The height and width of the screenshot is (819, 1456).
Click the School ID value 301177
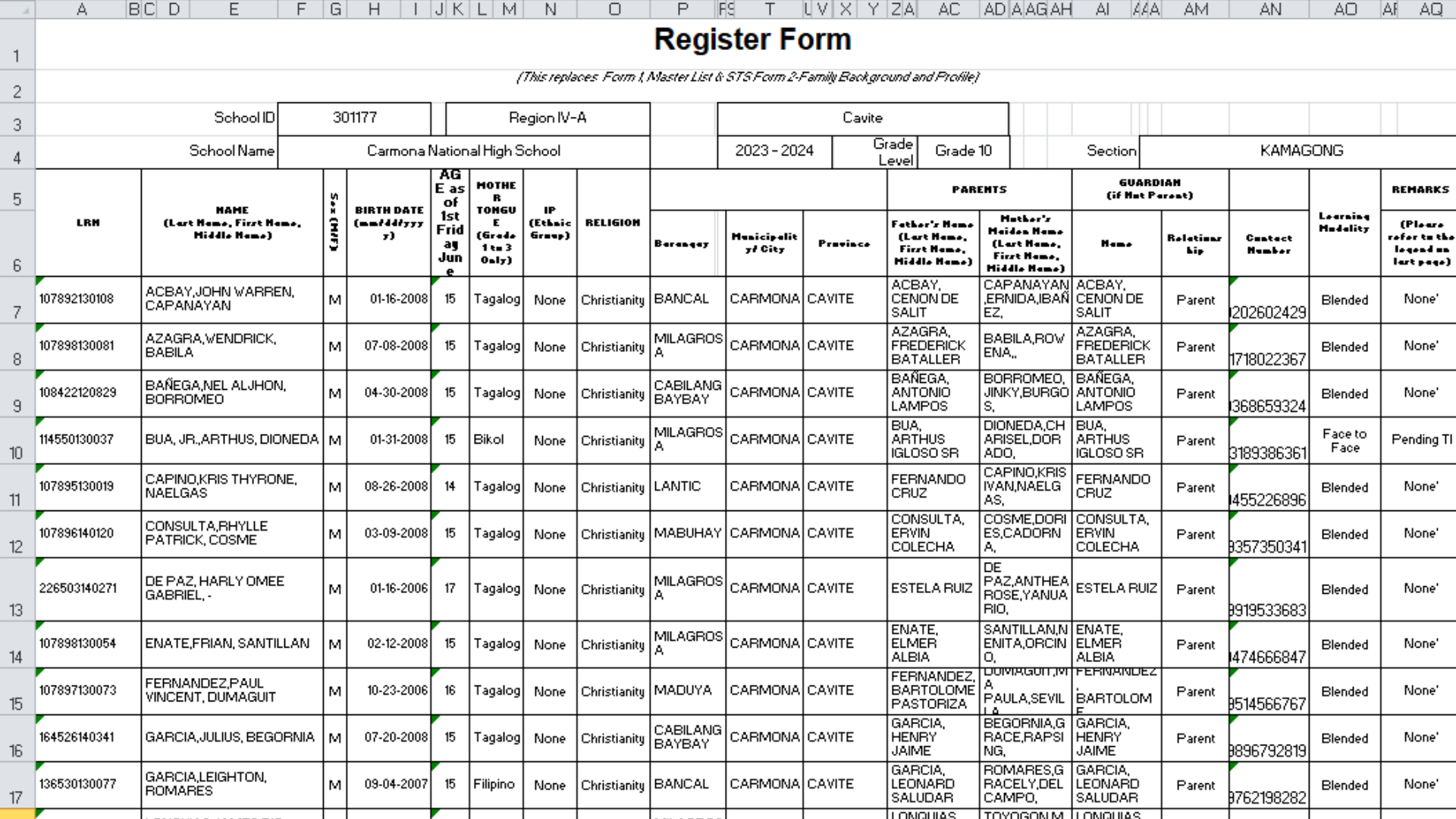354,118
